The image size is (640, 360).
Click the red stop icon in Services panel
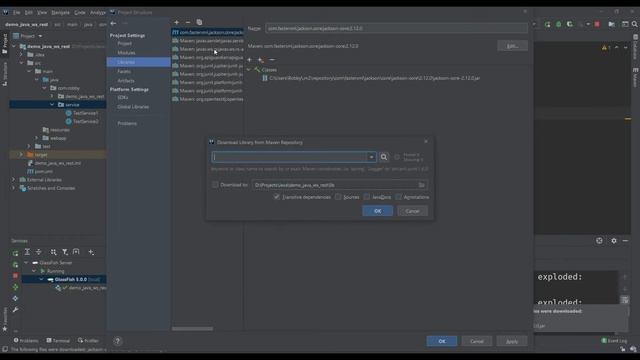point(15,276)
